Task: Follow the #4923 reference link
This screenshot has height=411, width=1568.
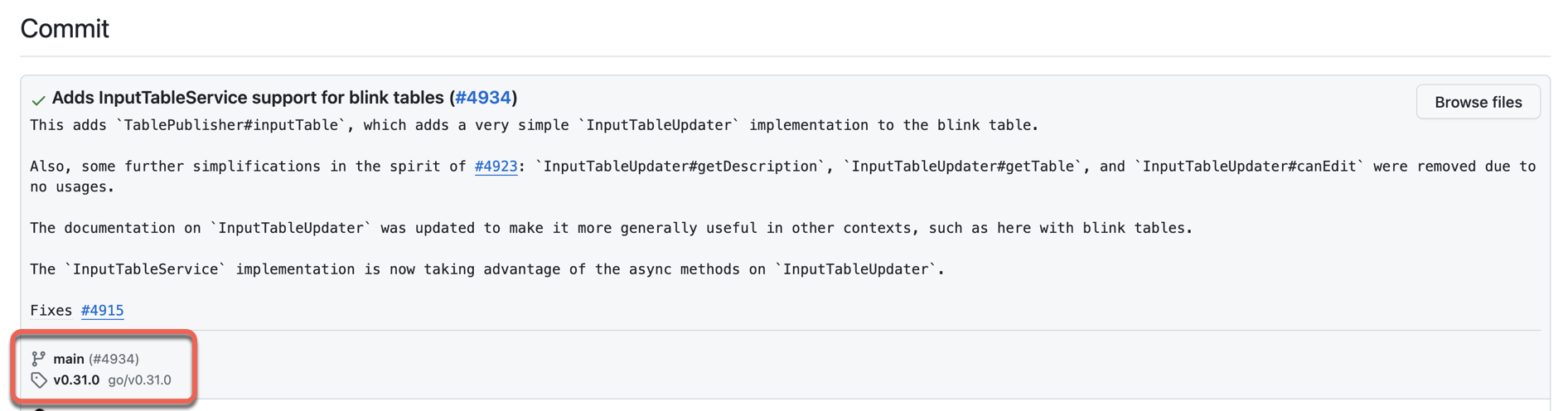Action: [x=496, y=167]
